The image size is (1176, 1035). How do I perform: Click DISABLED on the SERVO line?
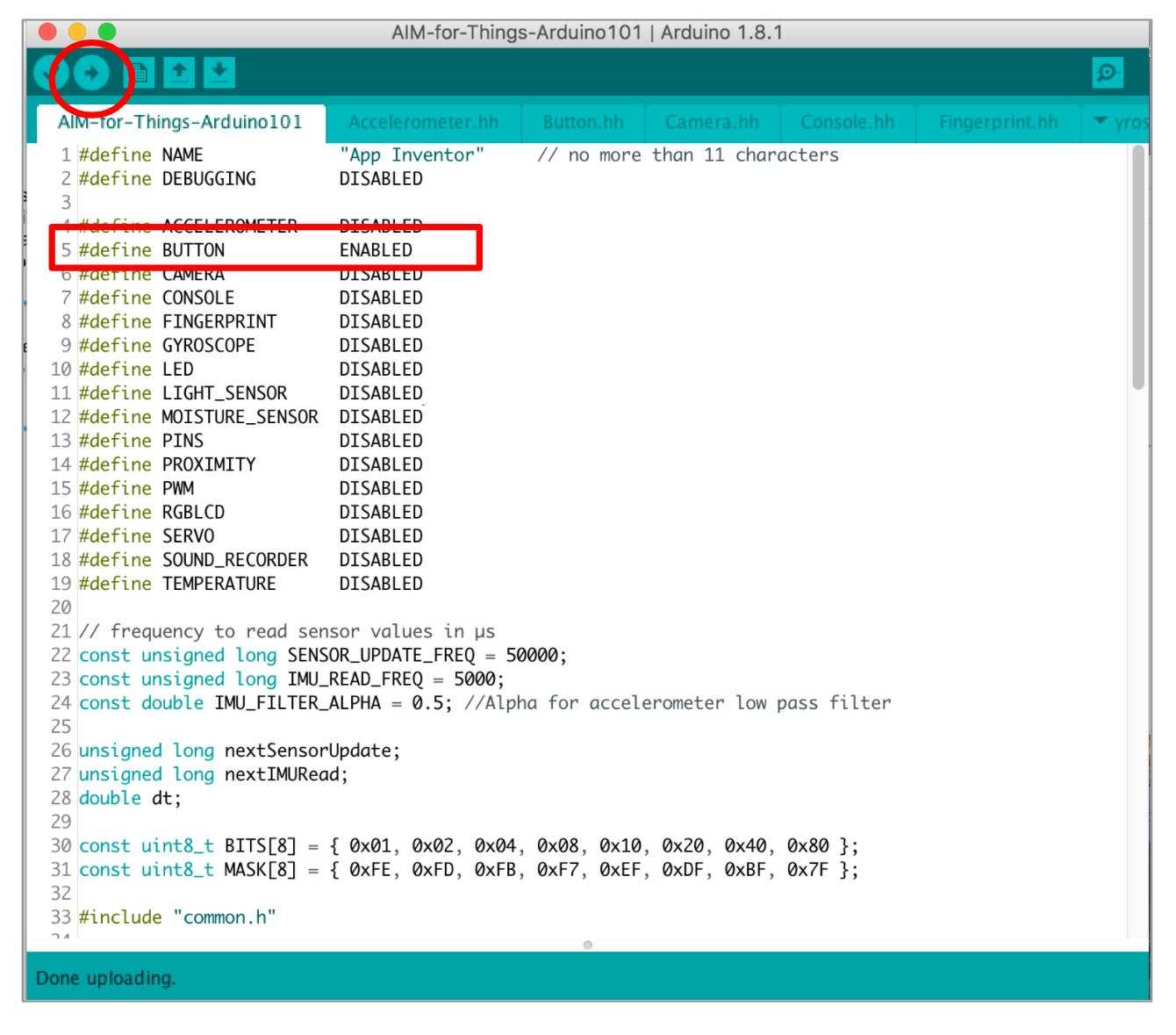tap(381, 535)
